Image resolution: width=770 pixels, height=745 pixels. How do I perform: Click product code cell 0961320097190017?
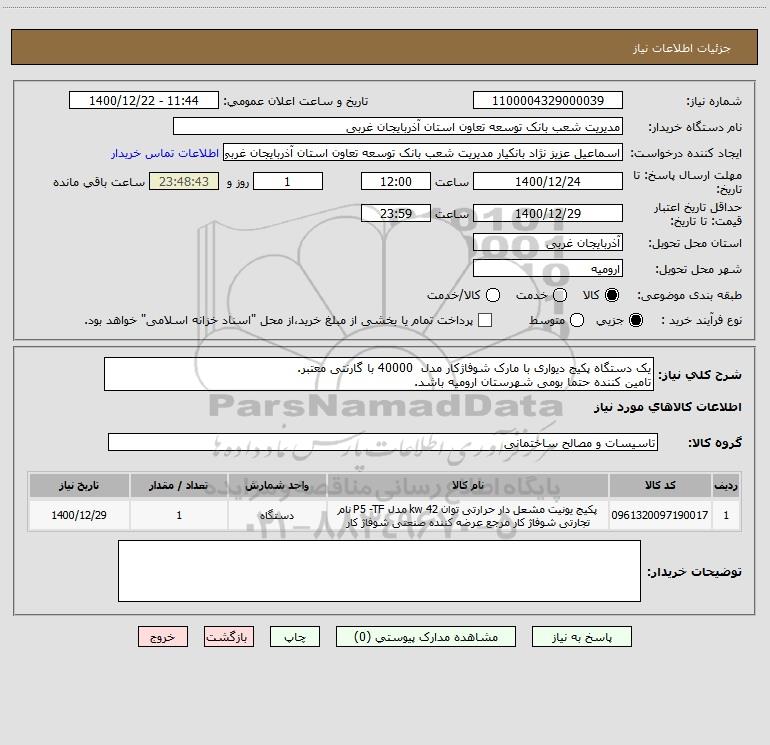[x=660, y=515]
